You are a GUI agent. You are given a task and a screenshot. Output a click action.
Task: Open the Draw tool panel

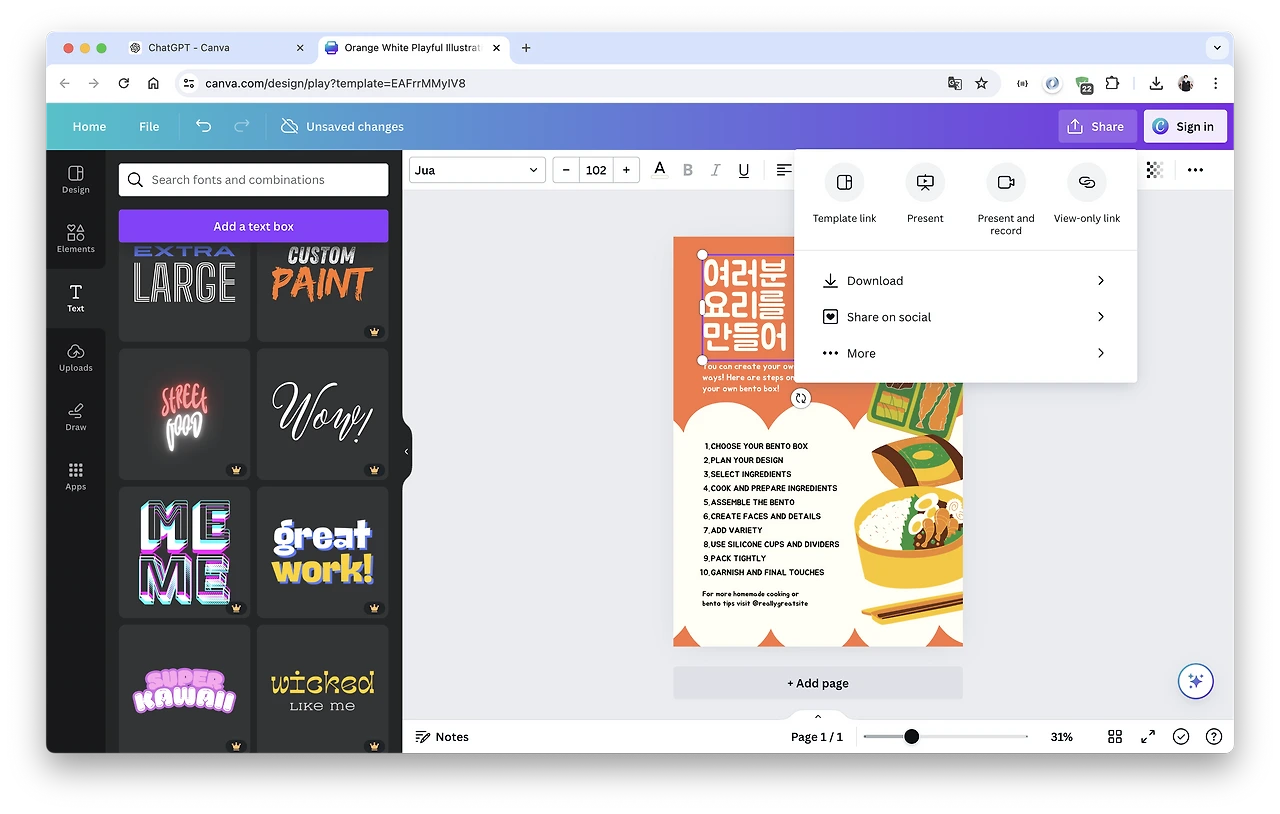coord(76,416)
